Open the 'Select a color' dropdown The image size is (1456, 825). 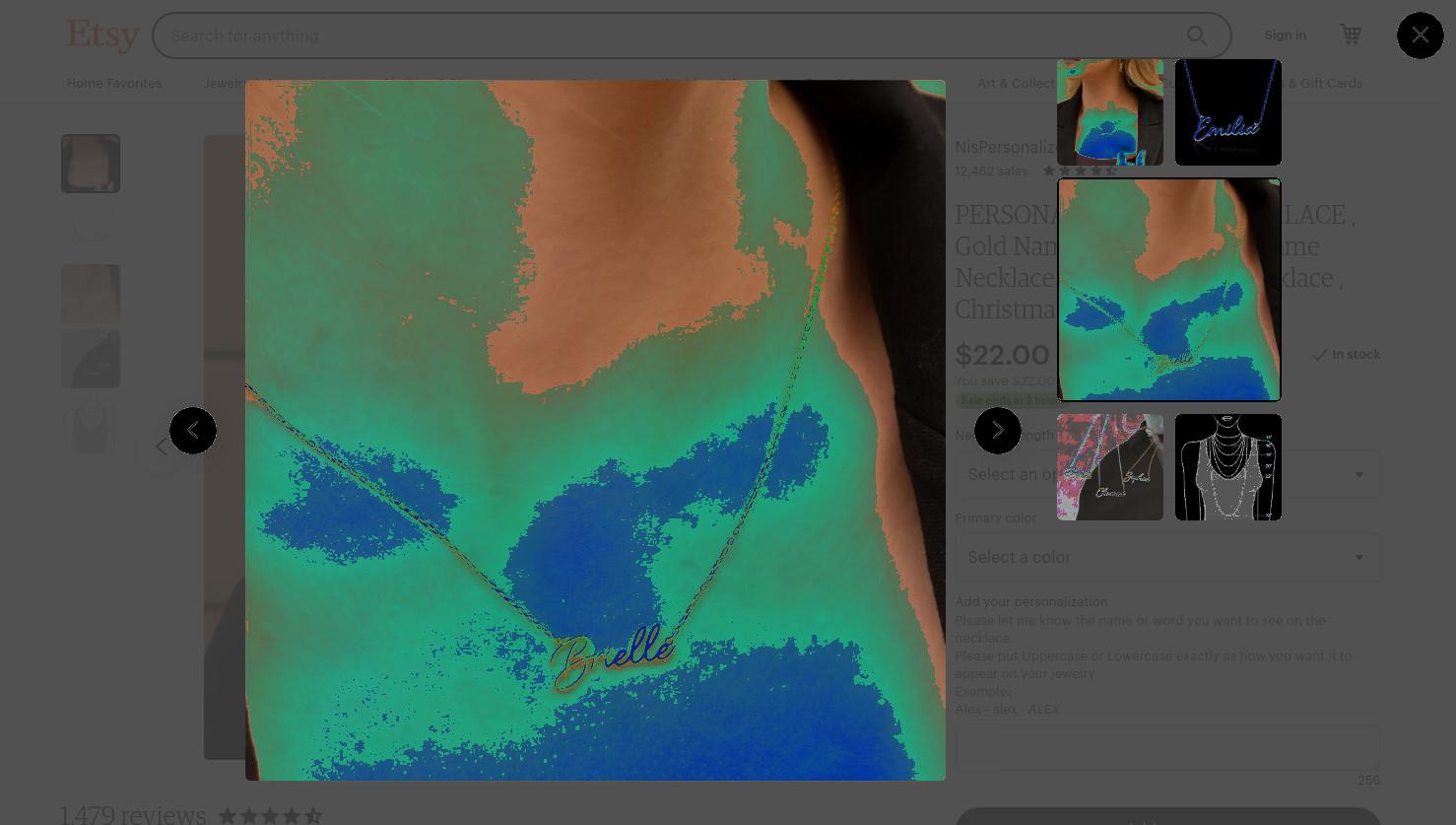1167,557
